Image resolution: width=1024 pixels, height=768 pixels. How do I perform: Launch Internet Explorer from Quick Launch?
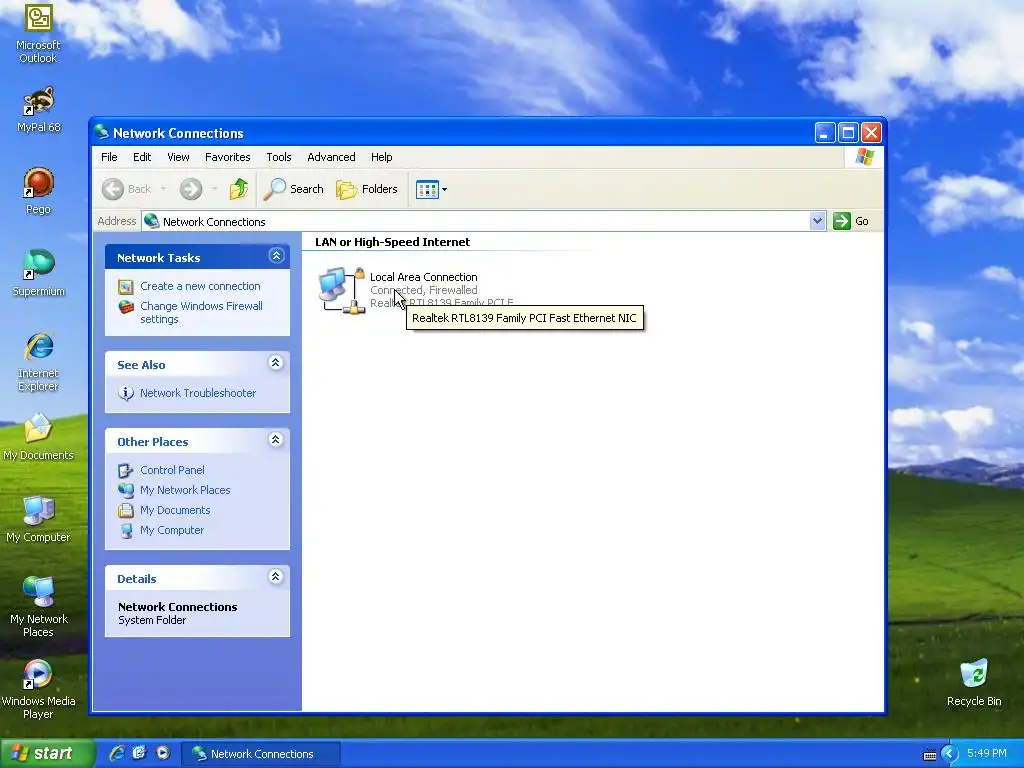pos(117,754)
